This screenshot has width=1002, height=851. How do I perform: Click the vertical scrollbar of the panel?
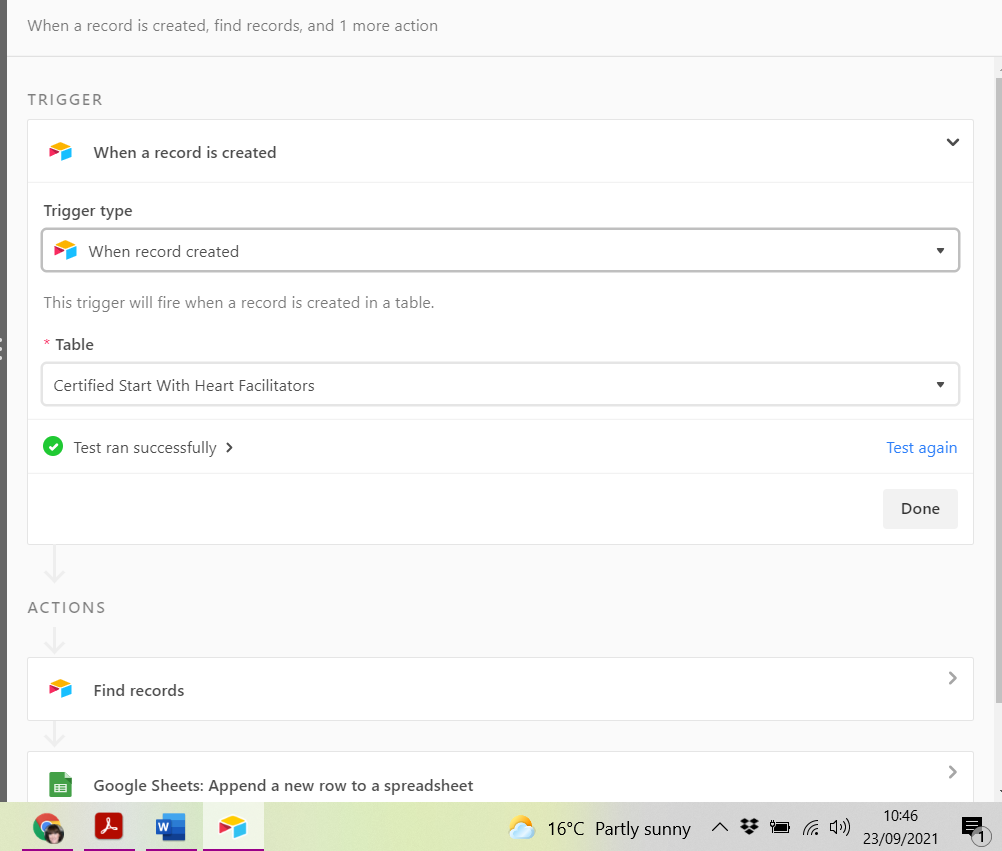(x=999, y=390)
